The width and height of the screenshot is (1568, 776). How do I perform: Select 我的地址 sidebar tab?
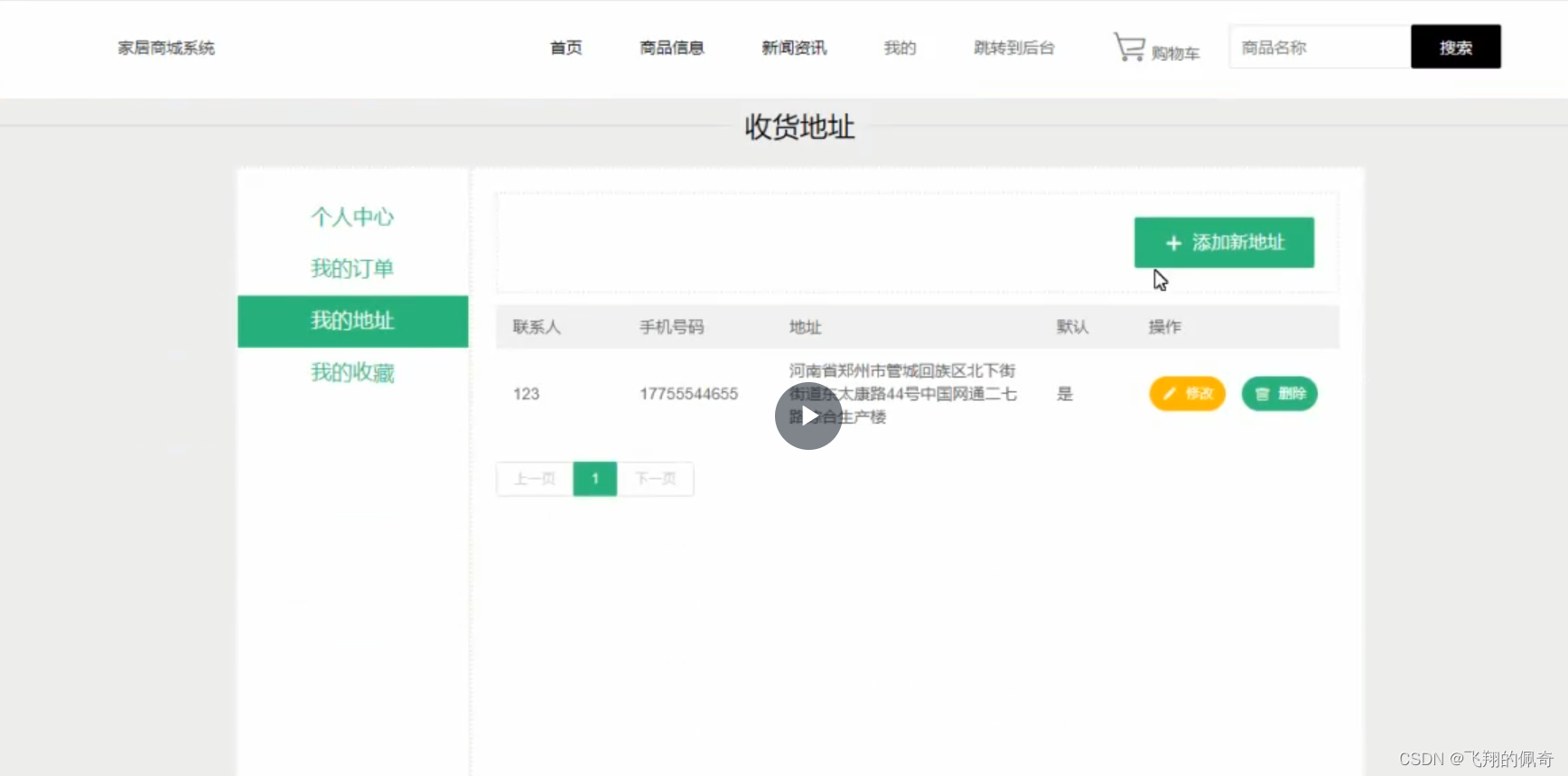pos(352,321)
